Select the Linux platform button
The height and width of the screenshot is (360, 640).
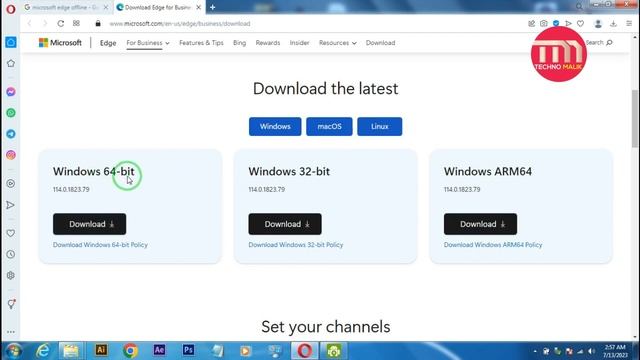380,127
